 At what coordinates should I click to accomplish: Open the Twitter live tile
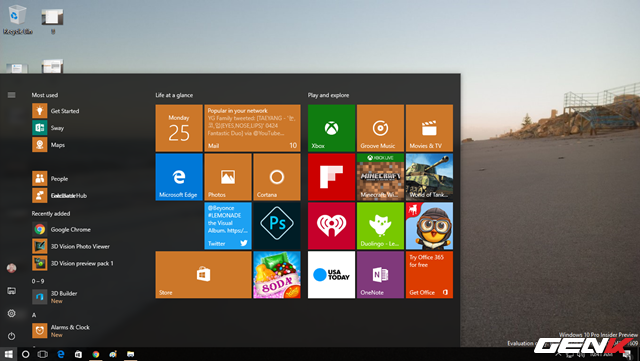pos(228,226)
